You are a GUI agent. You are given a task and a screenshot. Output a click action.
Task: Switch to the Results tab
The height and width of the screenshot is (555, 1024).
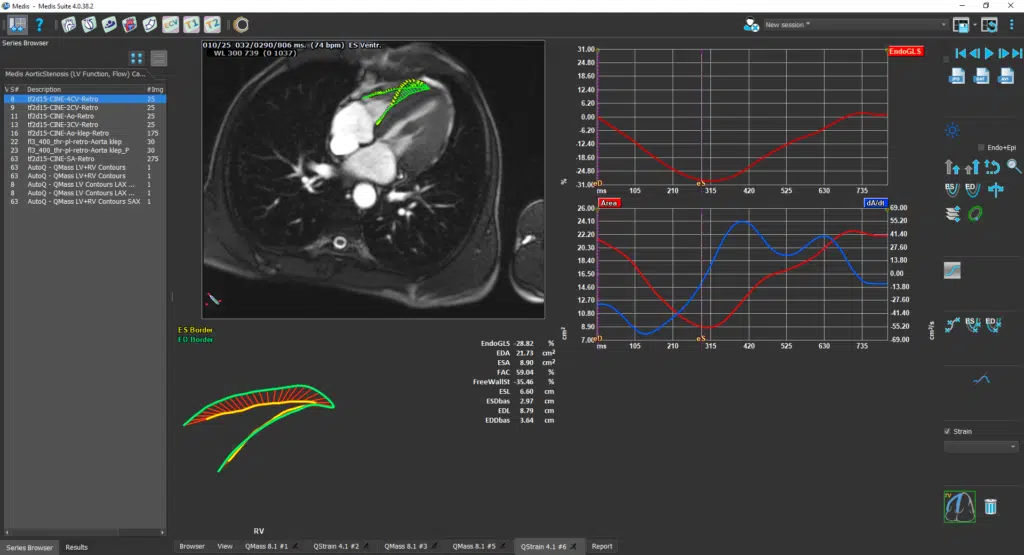click(x=77, y=547)
